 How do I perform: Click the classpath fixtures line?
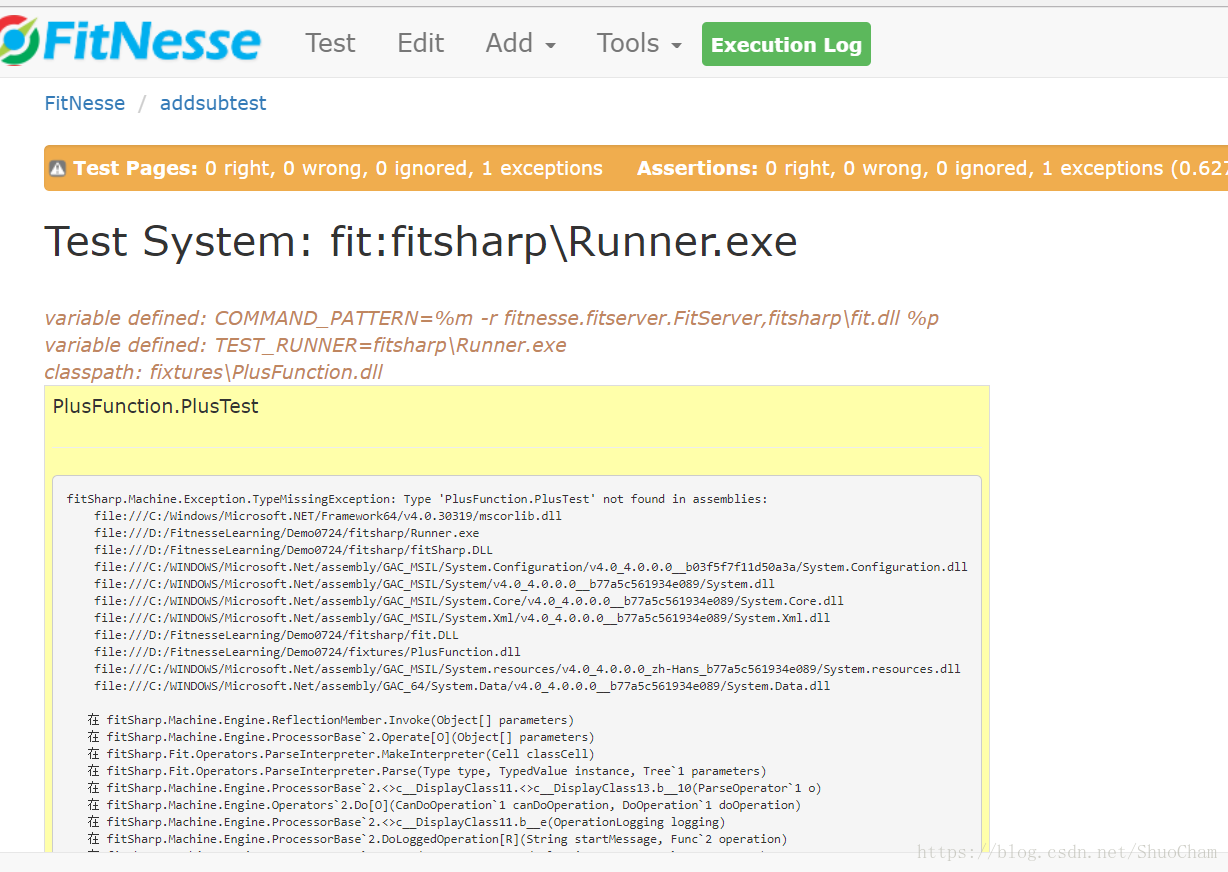214,372
